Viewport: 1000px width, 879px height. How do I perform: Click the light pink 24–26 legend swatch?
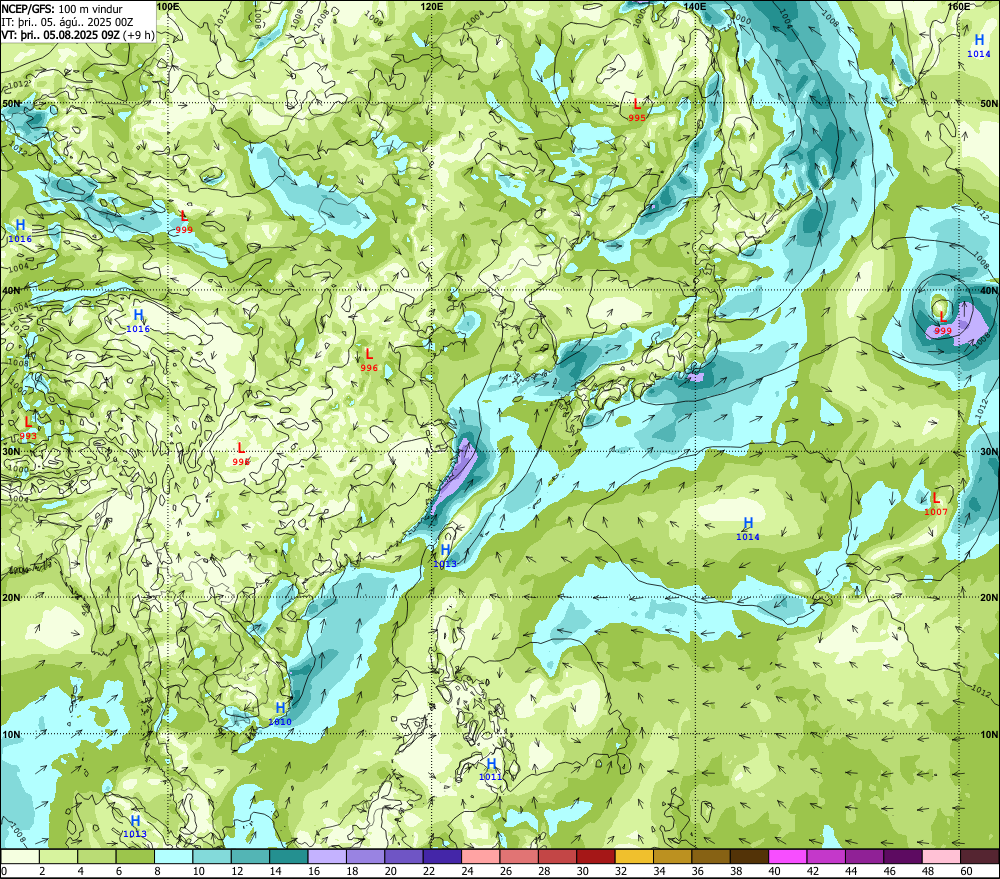point(481,856)
